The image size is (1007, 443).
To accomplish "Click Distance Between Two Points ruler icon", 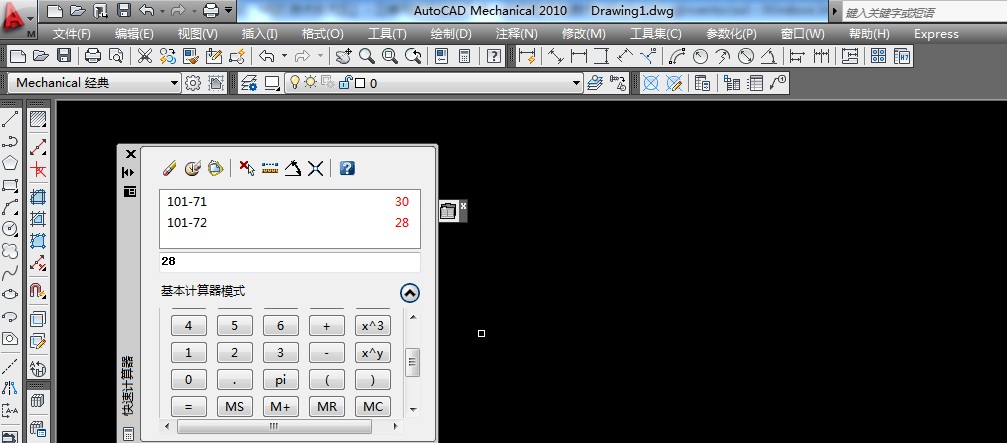I will (270, 168).
